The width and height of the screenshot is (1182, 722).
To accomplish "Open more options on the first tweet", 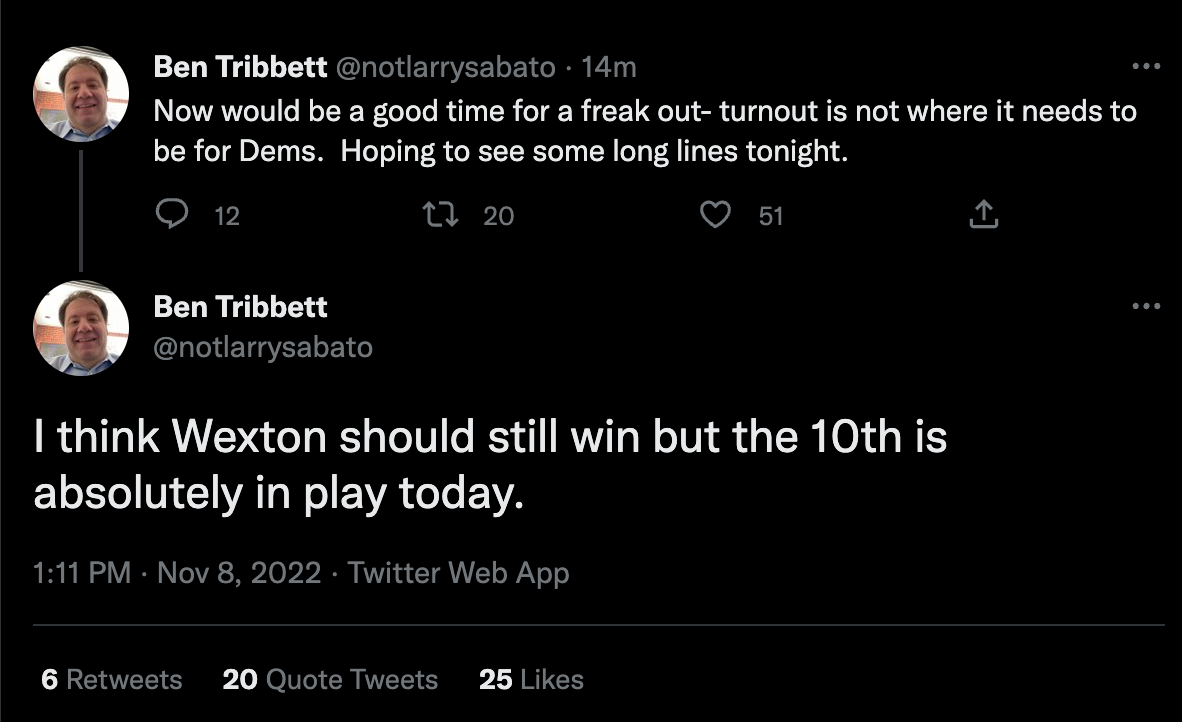I will (x=1146, y=66).
